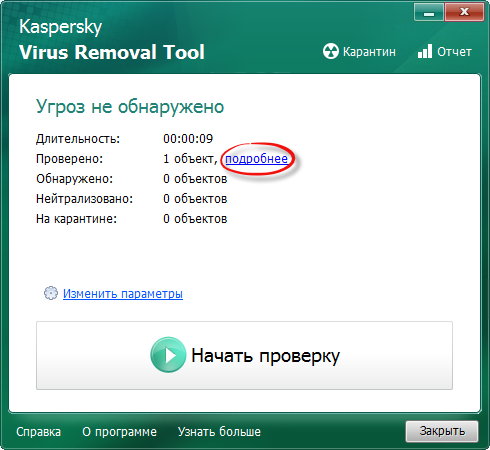Click 0 объектов next to Нейтрализовано

tap(195, 199)
